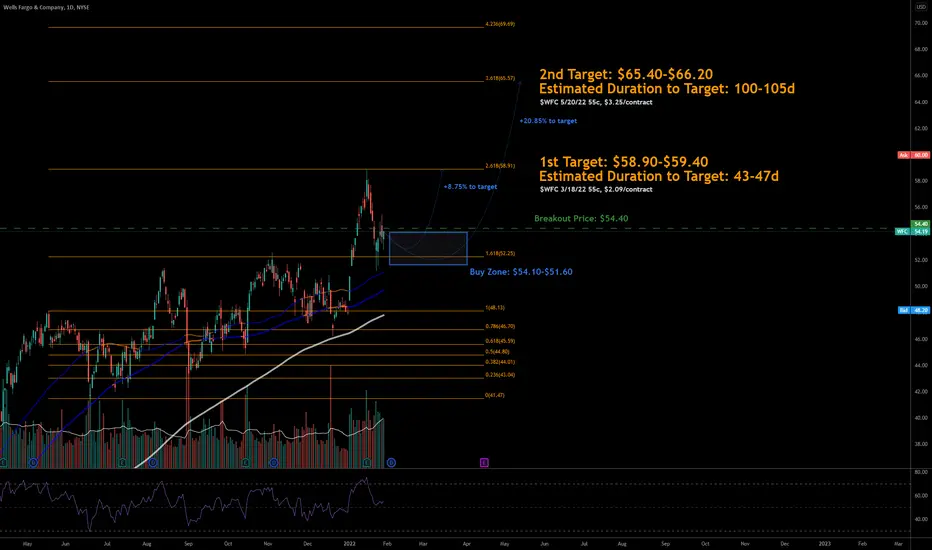Click the mid-January 2022 earnings marker
This screenshot has width=932, height=550.
pyautogui.click(x=367, y=463)
